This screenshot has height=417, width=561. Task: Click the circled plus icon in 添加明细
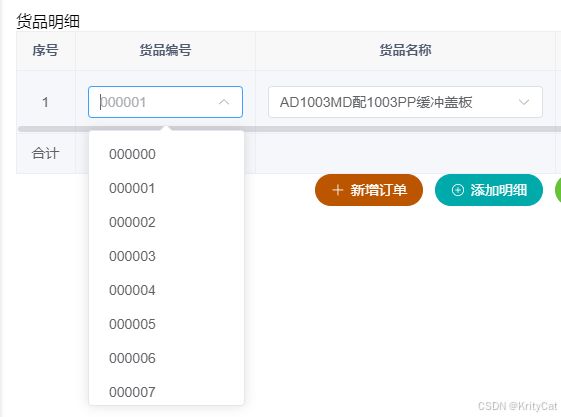pos(458,190)
